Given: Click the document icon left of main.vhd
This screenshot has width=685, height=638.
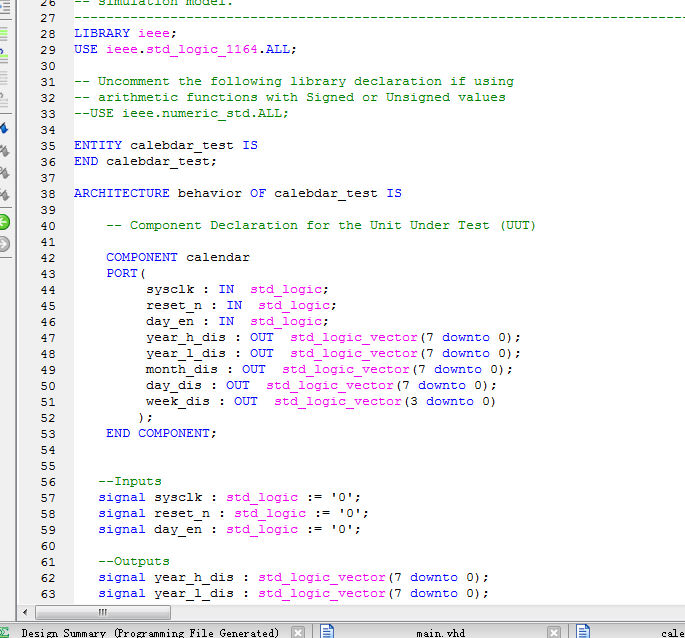Looking at the screenshot, I should point(327,632).
